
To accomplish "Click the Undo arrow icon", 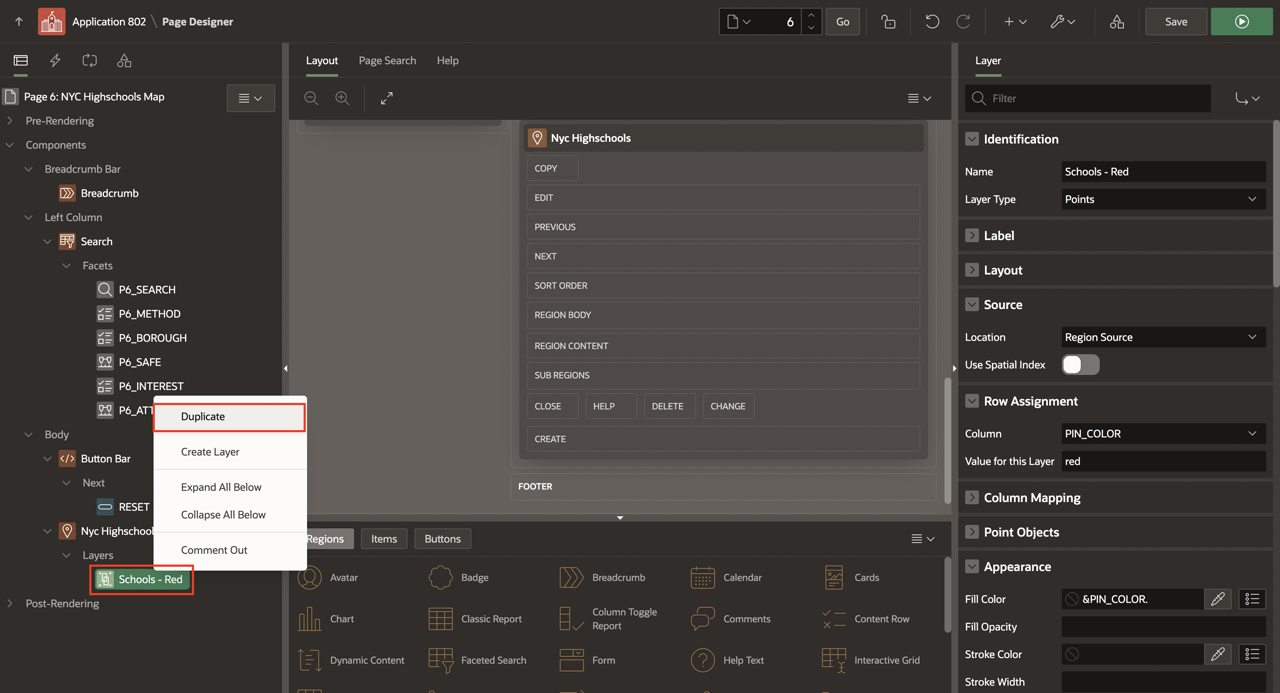I will click(x=932, y=21).
